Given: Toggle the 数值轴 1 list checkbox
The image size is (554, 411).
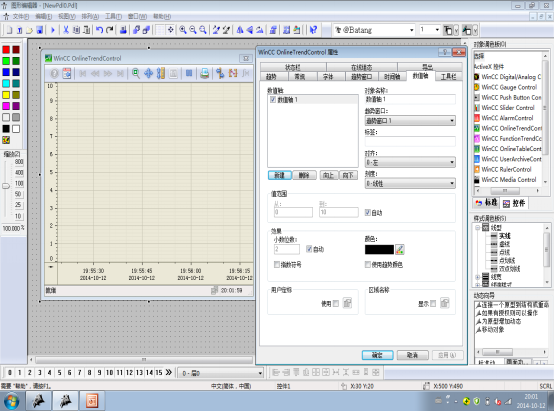Looking at the screenshot, I should (x=273, y=100).
